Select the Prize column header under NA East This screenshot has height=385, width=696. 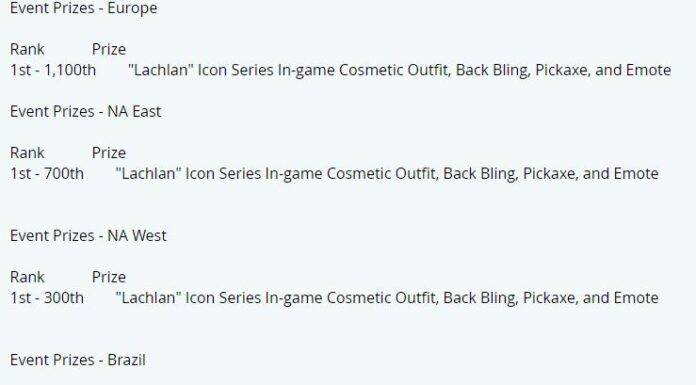tap(109, 153)
